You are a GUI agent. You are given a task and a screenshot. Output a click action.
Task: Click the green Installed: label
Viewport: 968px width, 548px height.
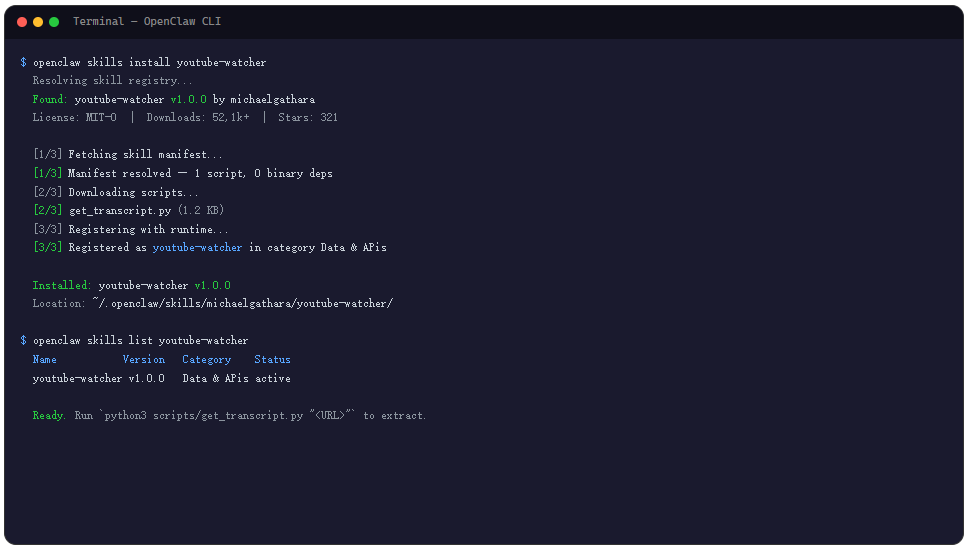coord(62,285)
